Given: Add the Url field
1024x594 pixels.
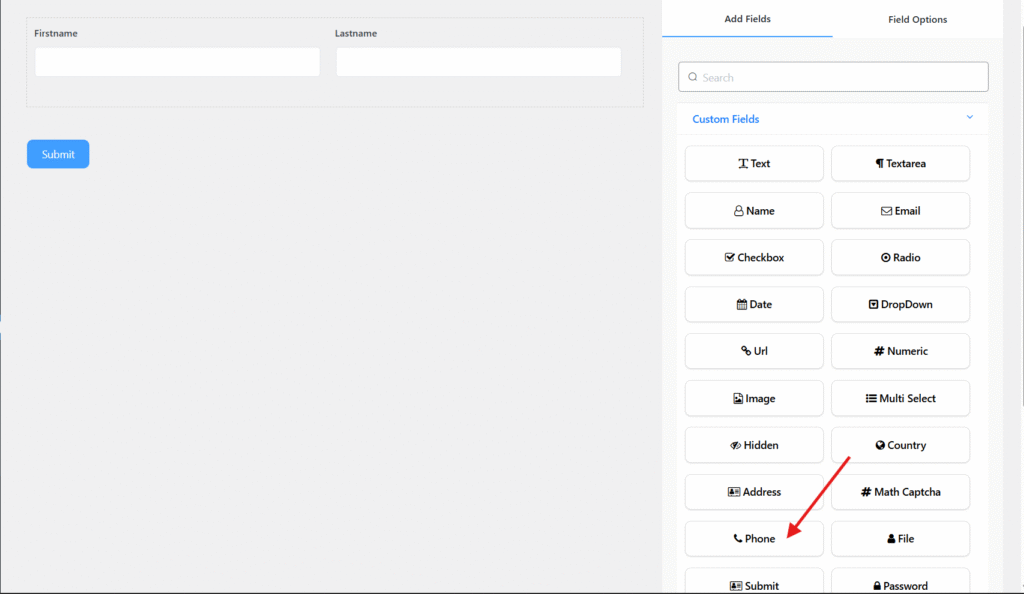Looking at the screenshot, I should point(754,351).
